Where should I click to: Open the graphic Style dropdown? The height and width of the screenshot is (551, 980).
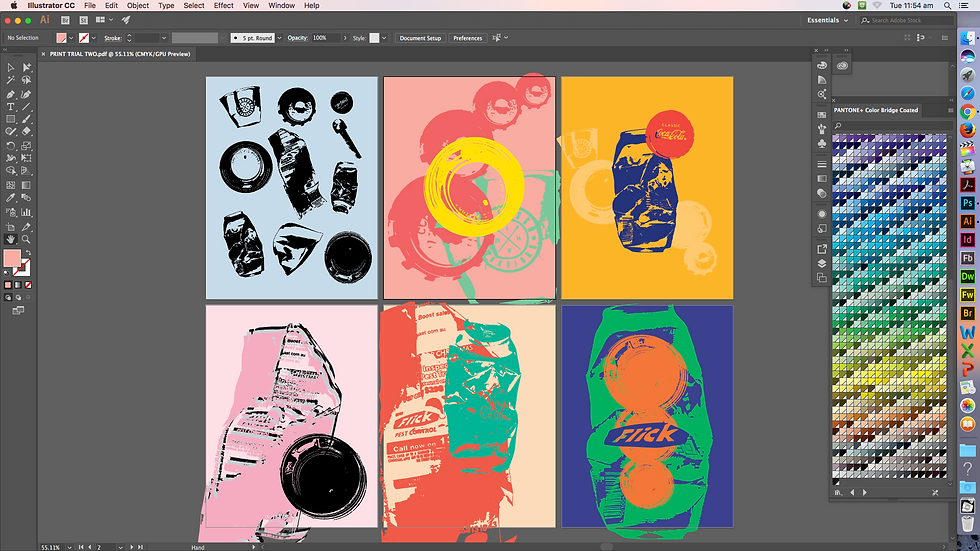tap(384, 38)
